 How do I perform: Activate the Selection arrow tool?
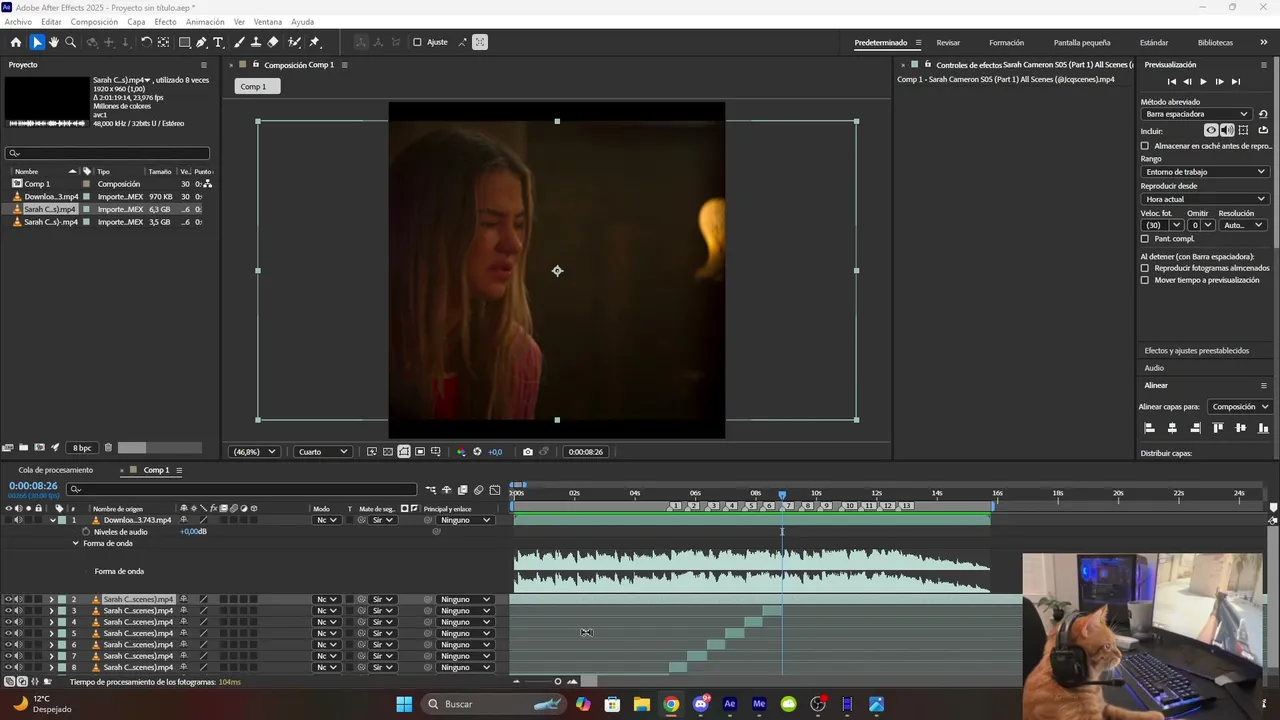[x=37, y=42]
